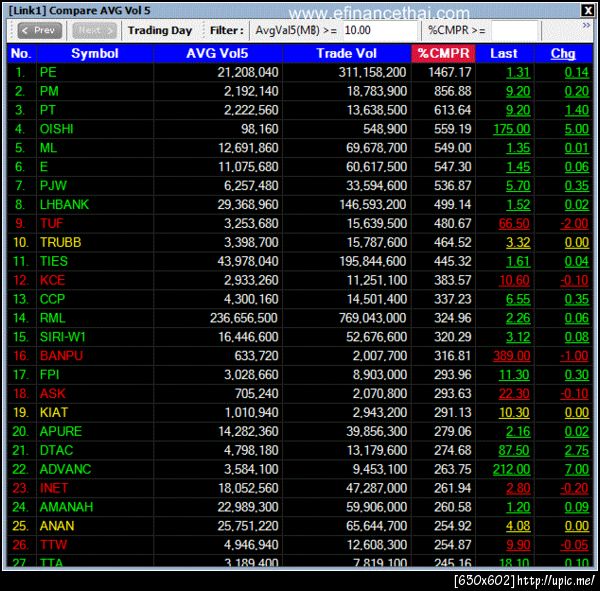This screenshot has height=591, width=600.
Task: Click change value 1.40 for PT
Action: (577, 110)
